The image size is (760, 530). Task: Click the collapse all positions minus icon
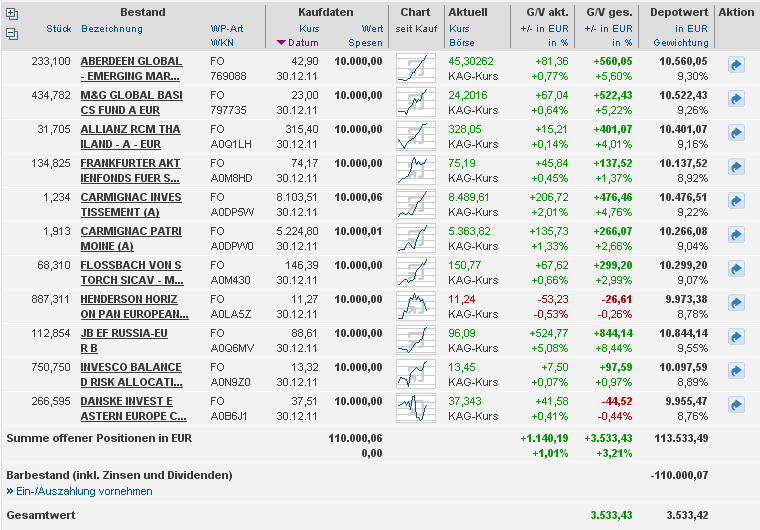click(12, 33)
